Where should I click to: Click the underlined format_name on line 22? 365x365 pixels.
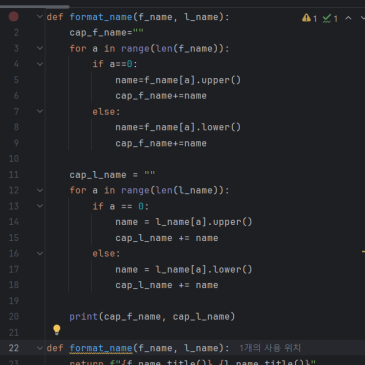tap(101, 348)
